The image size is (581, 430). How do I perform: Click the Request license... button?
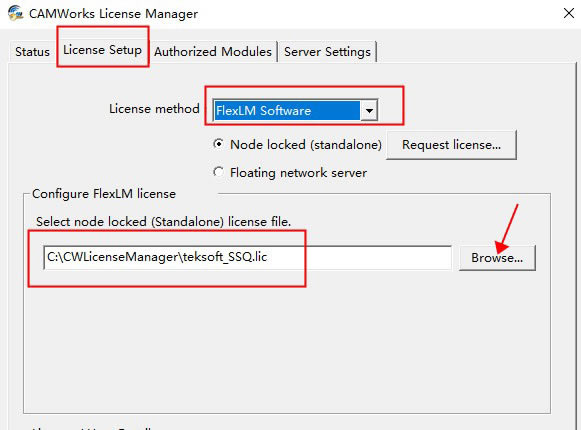coord(451,145)
